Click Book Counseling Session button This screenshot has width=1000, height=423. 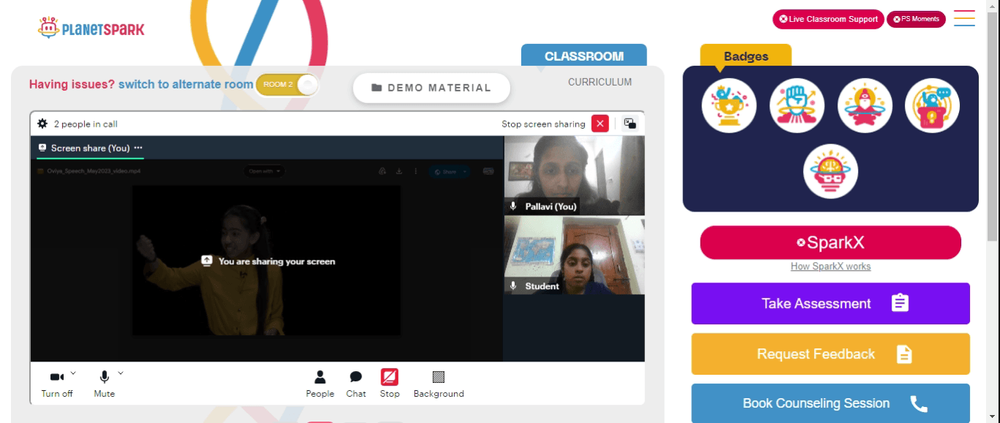coord(830,403)
